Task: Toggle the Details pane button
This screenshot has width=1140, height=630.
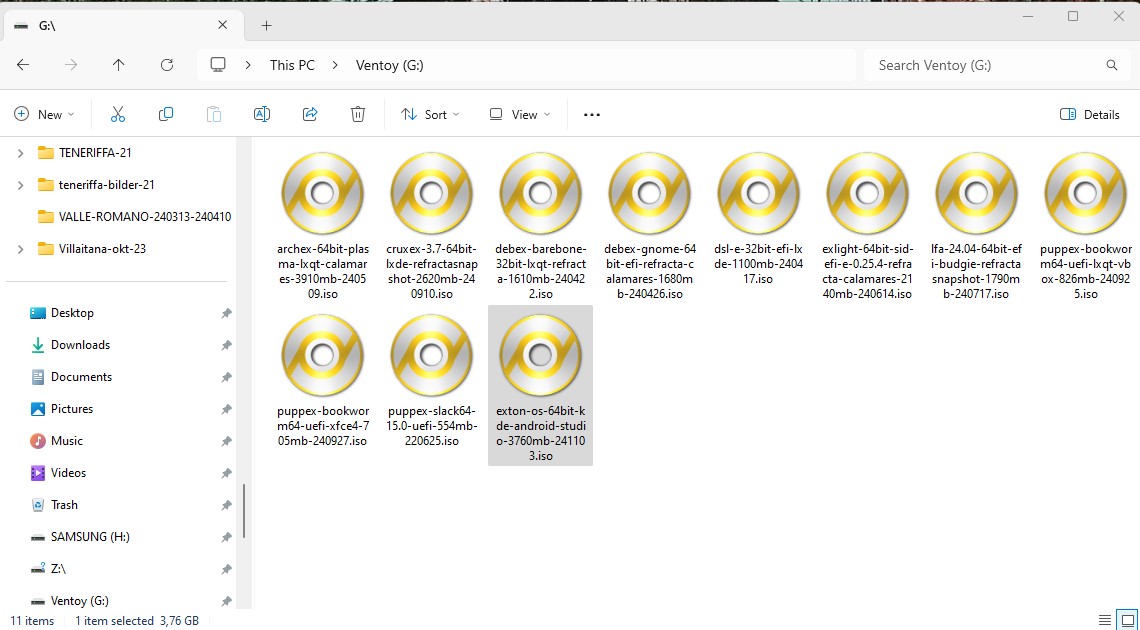Action: click(x=1090, y=114)
